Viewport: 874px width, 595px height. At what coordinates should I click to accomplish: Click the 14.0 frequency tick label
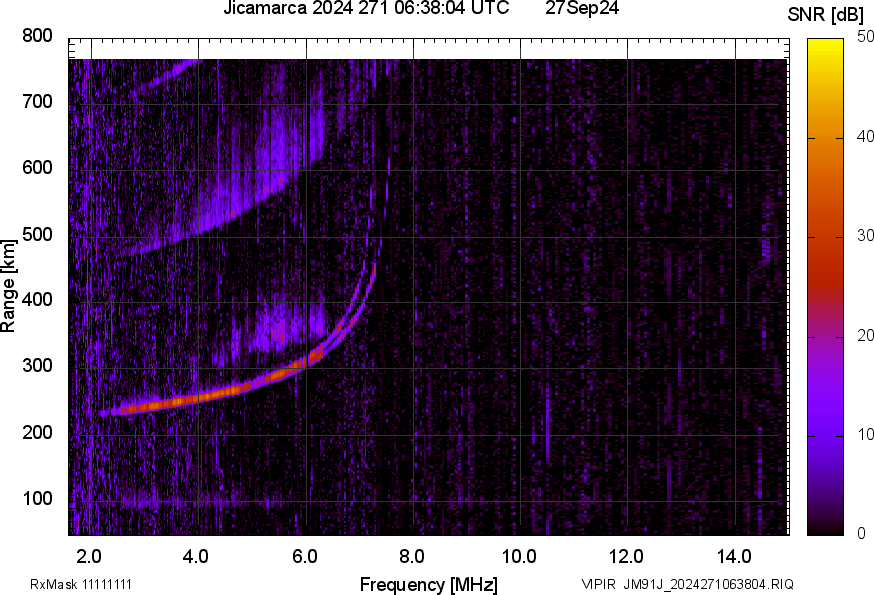734,556
